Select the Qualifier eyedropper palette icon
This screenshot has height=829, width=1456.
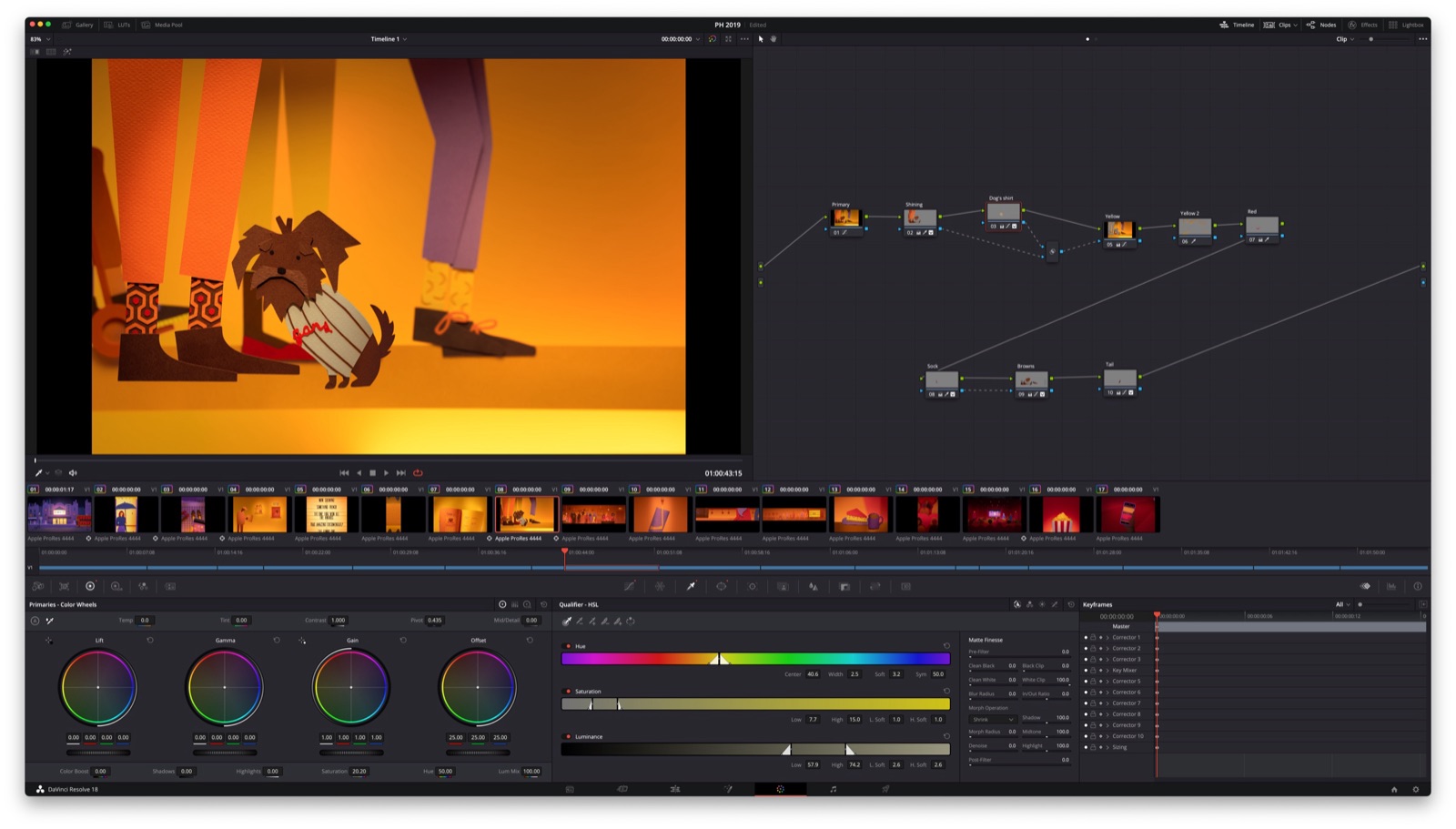691,586
